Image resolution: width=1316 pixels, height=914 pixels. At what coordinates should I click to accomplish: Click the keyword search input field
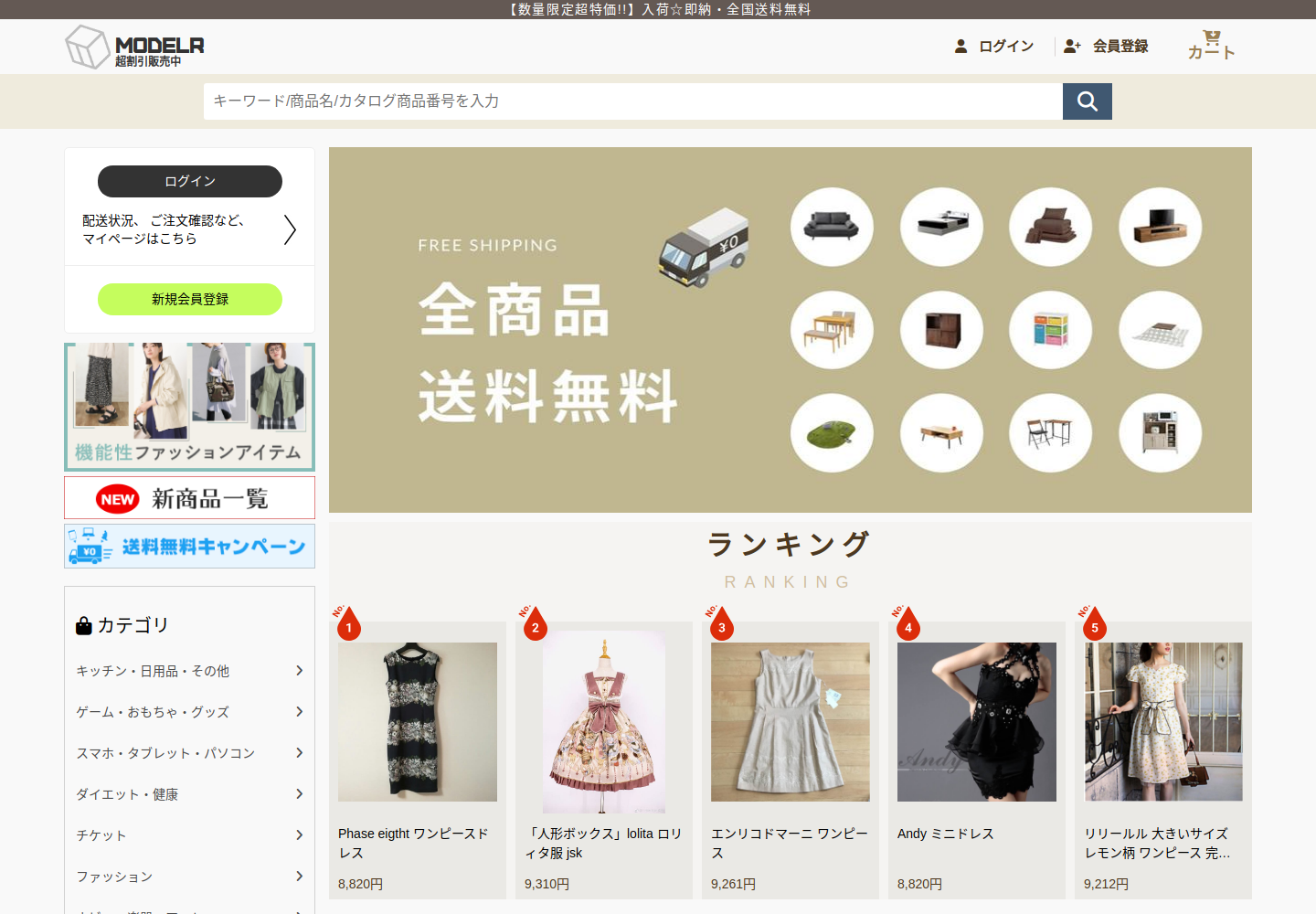coord(633,101)
